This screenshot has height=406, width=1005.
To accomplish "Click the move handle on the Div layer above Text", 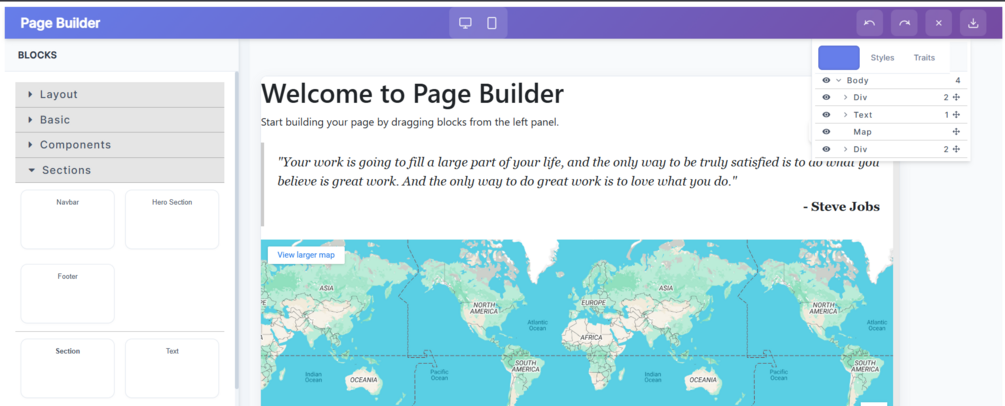I will point(956,97).
